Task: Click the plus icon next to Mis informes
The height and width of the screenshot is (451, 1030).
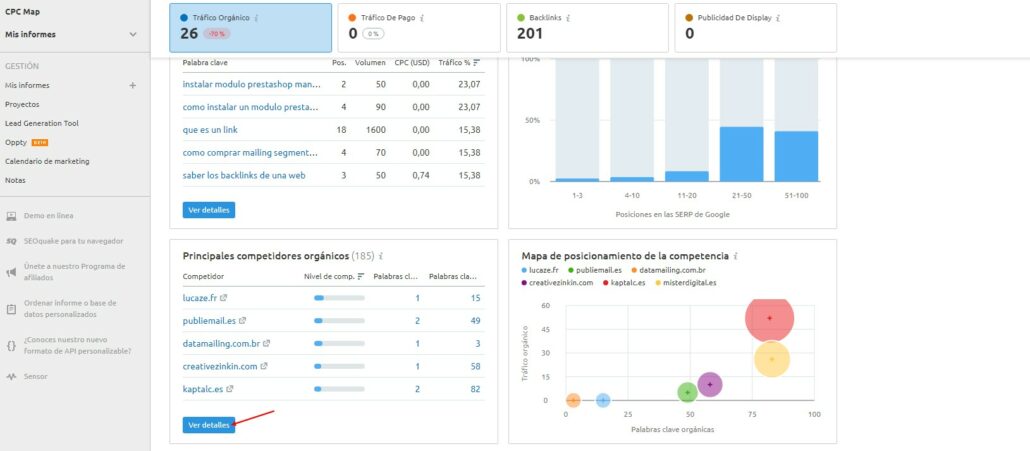Action: [x=133, y=86]
